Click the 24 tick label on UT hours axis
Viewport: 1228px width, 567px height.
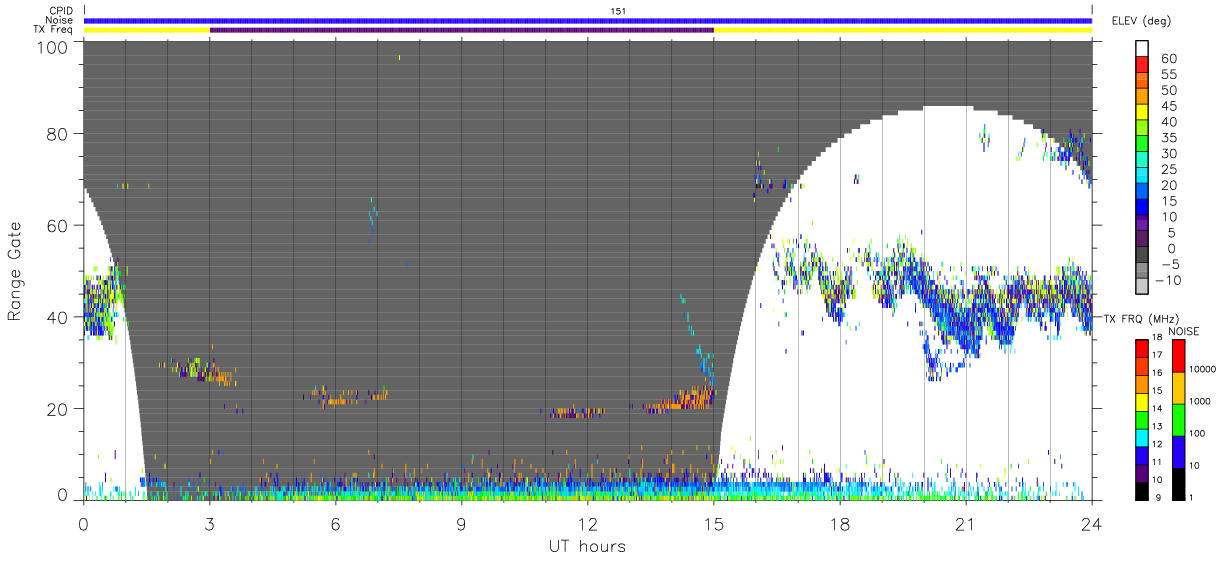point(1092,523)
